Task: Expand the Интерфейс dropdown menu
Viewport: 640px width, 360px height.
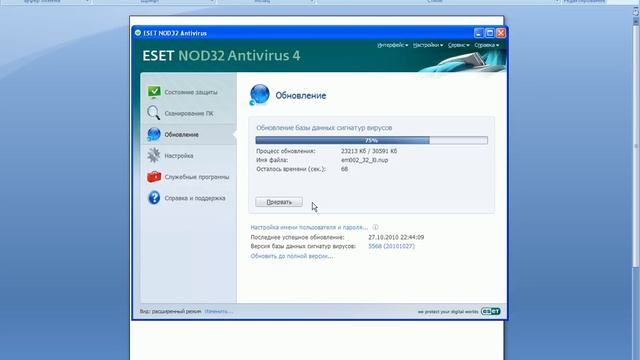Action: coord(392,45)
